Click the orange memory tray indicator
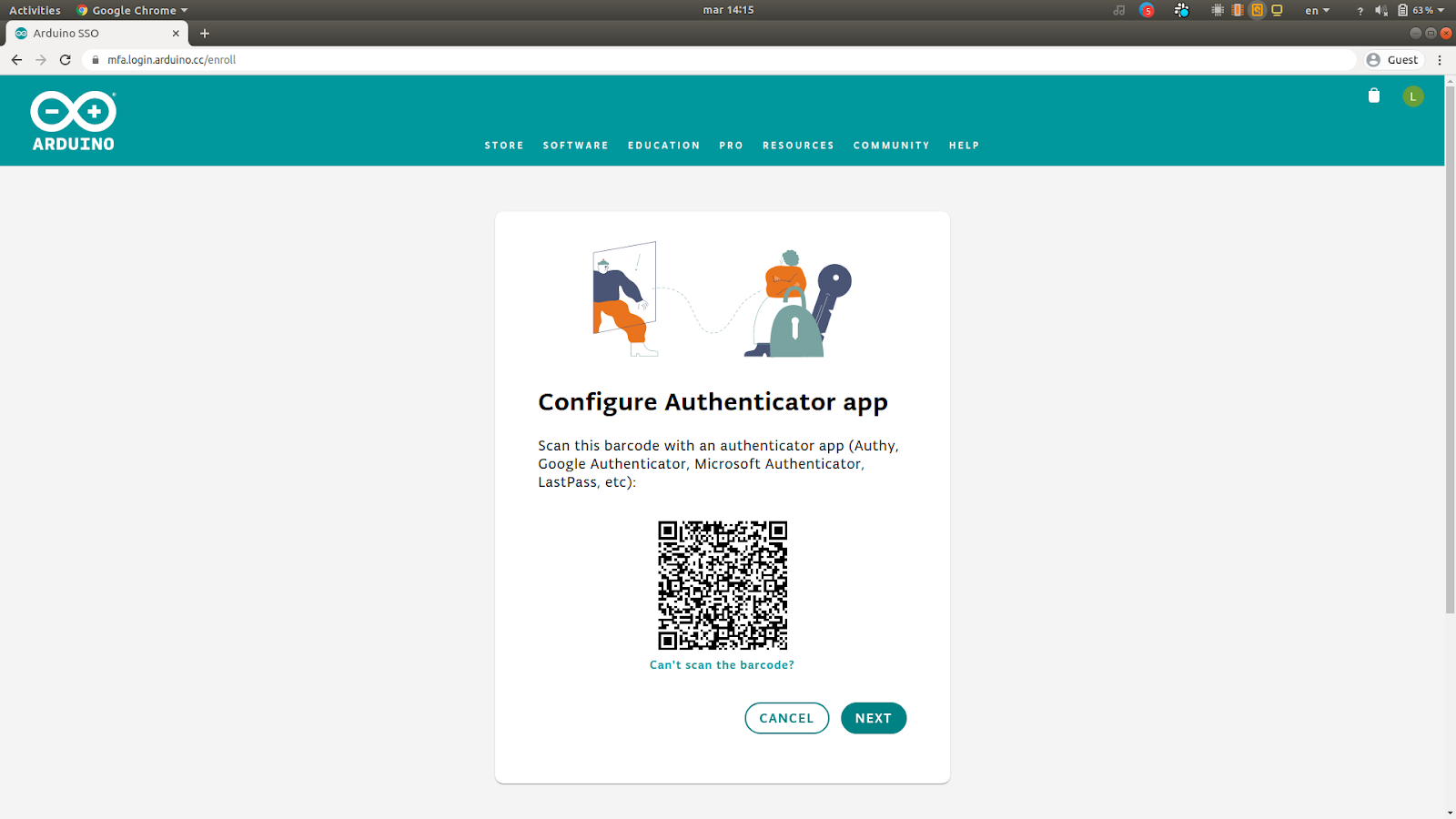 point(1238,10)
